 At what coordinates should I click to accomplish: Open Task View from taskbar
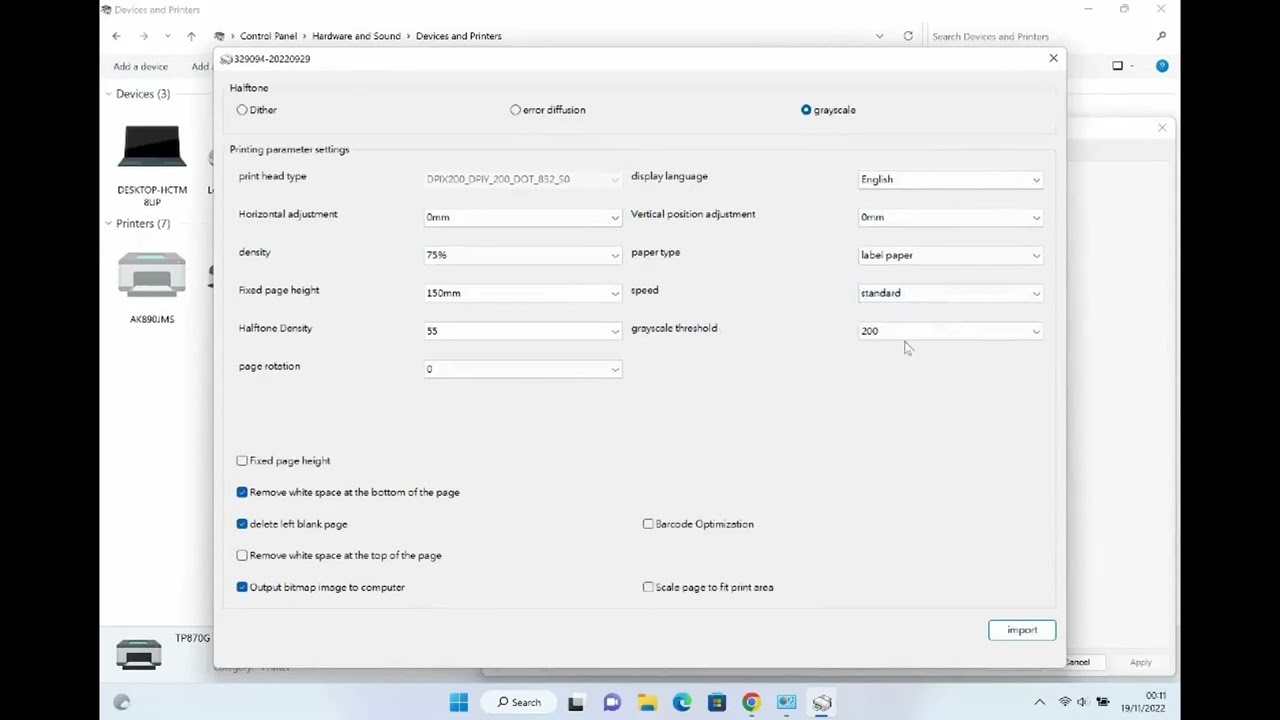[x=576, y=702]
